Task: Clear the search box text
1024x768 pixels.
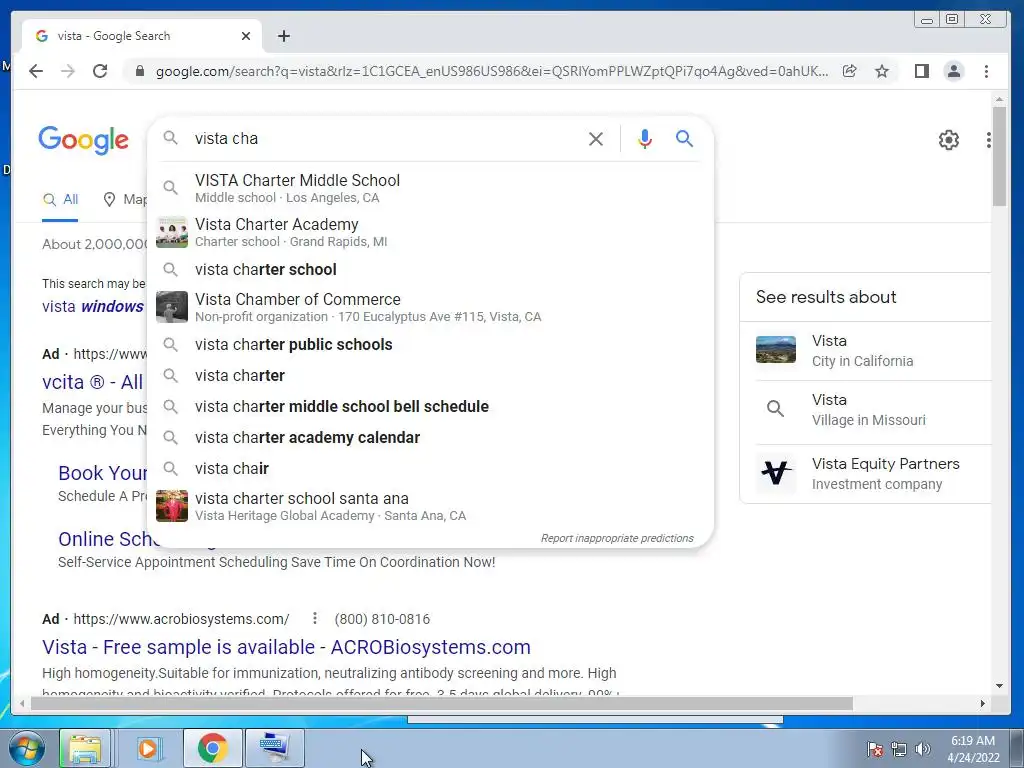Action: (x=596, y=138)
